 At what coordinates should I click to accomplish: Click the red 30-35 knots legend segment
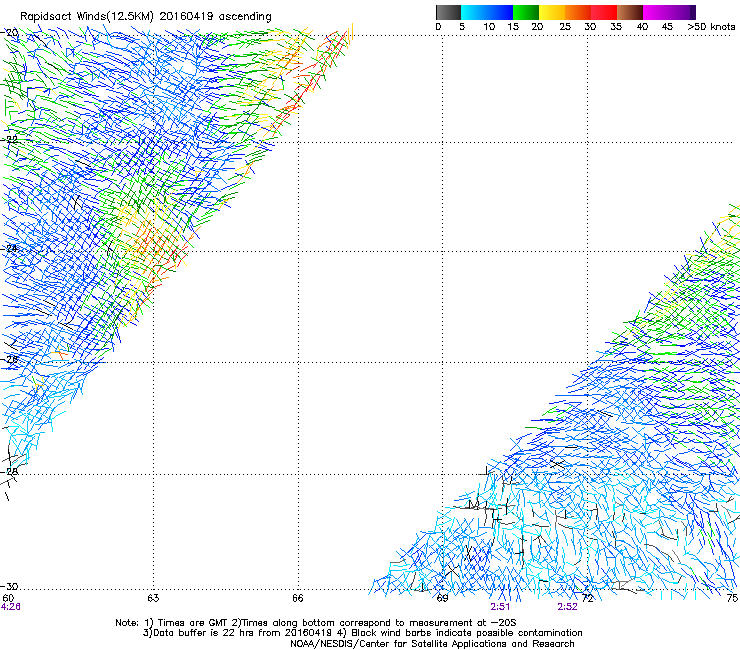click(604, 12)
